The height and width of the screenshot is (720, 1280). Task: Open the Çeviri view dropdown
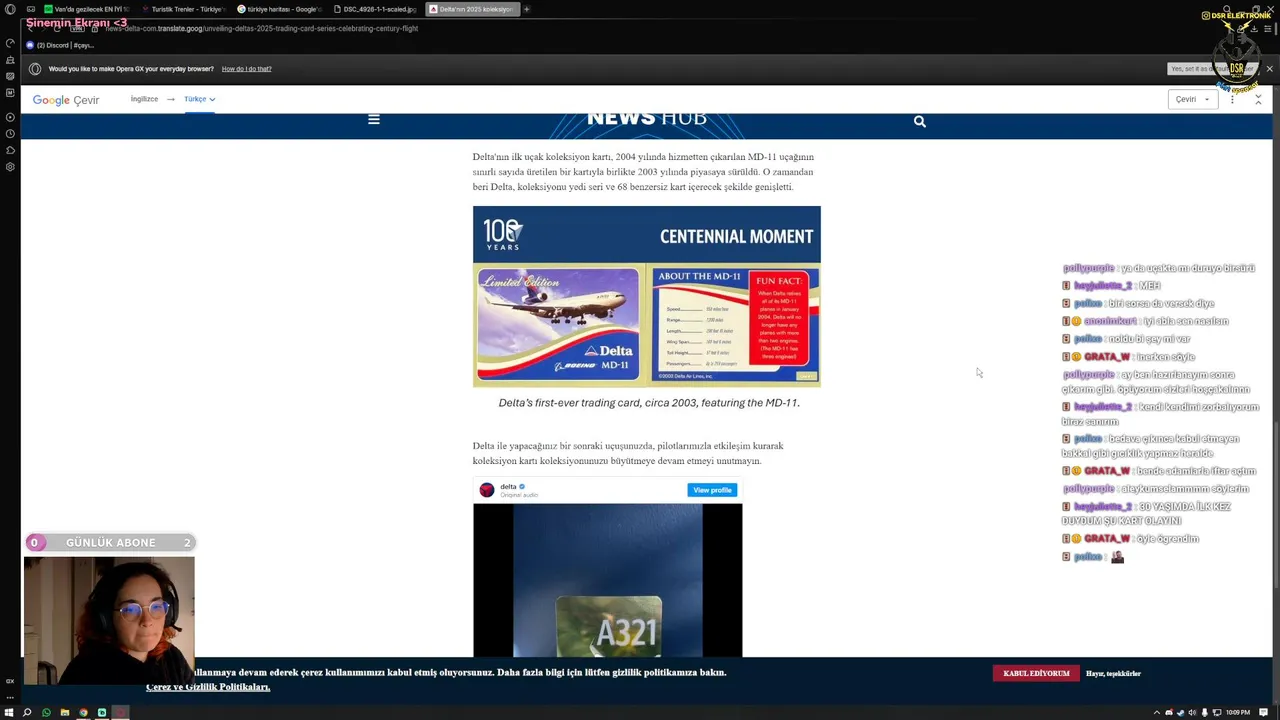point(1192,99)
